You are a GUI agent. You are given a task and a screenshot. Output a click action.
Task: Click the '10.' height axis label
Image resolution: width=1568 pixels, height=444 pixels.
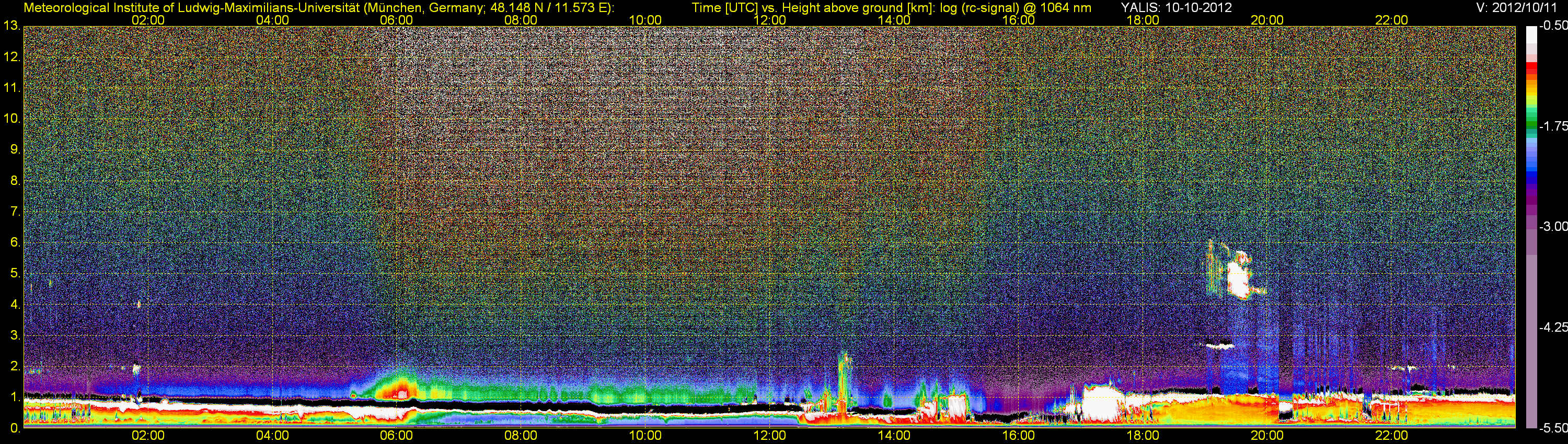pos(11,119)
